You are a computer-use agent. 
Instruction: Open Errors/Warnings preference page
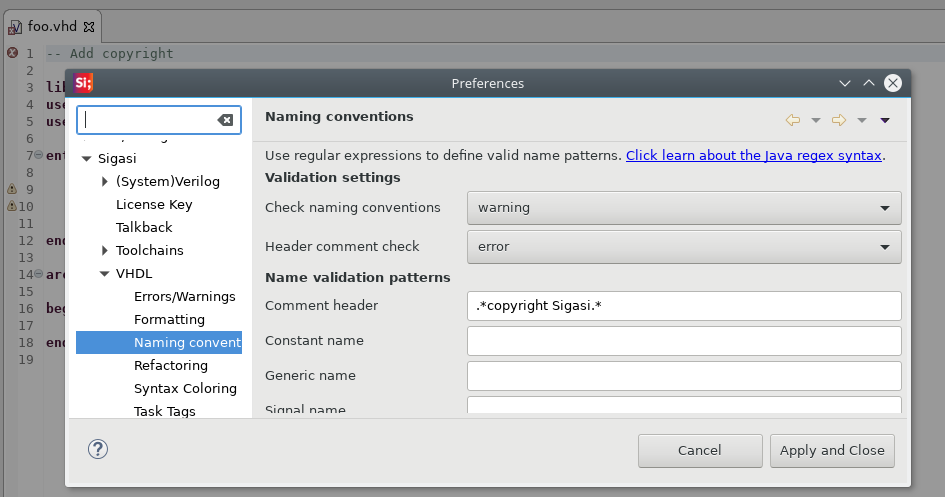(184, 296)
